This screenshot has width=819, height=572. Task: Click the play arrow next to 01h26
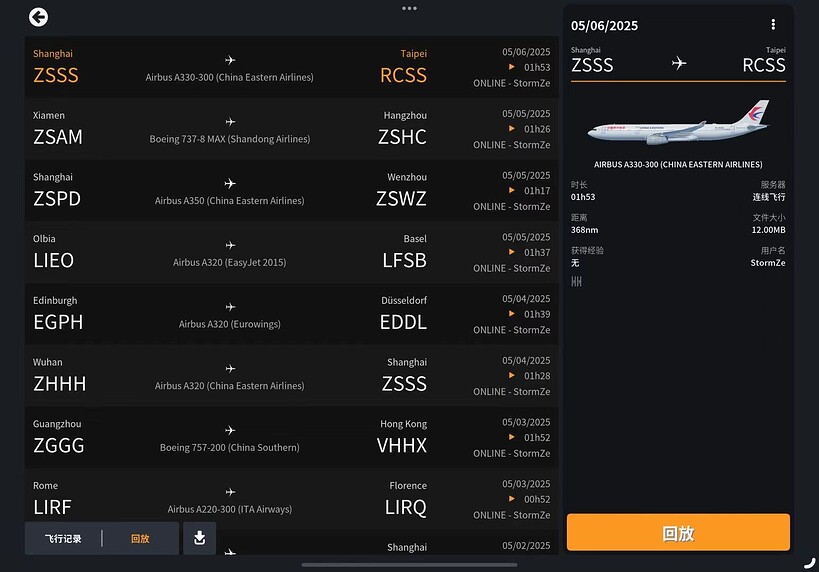coord(512,129)
